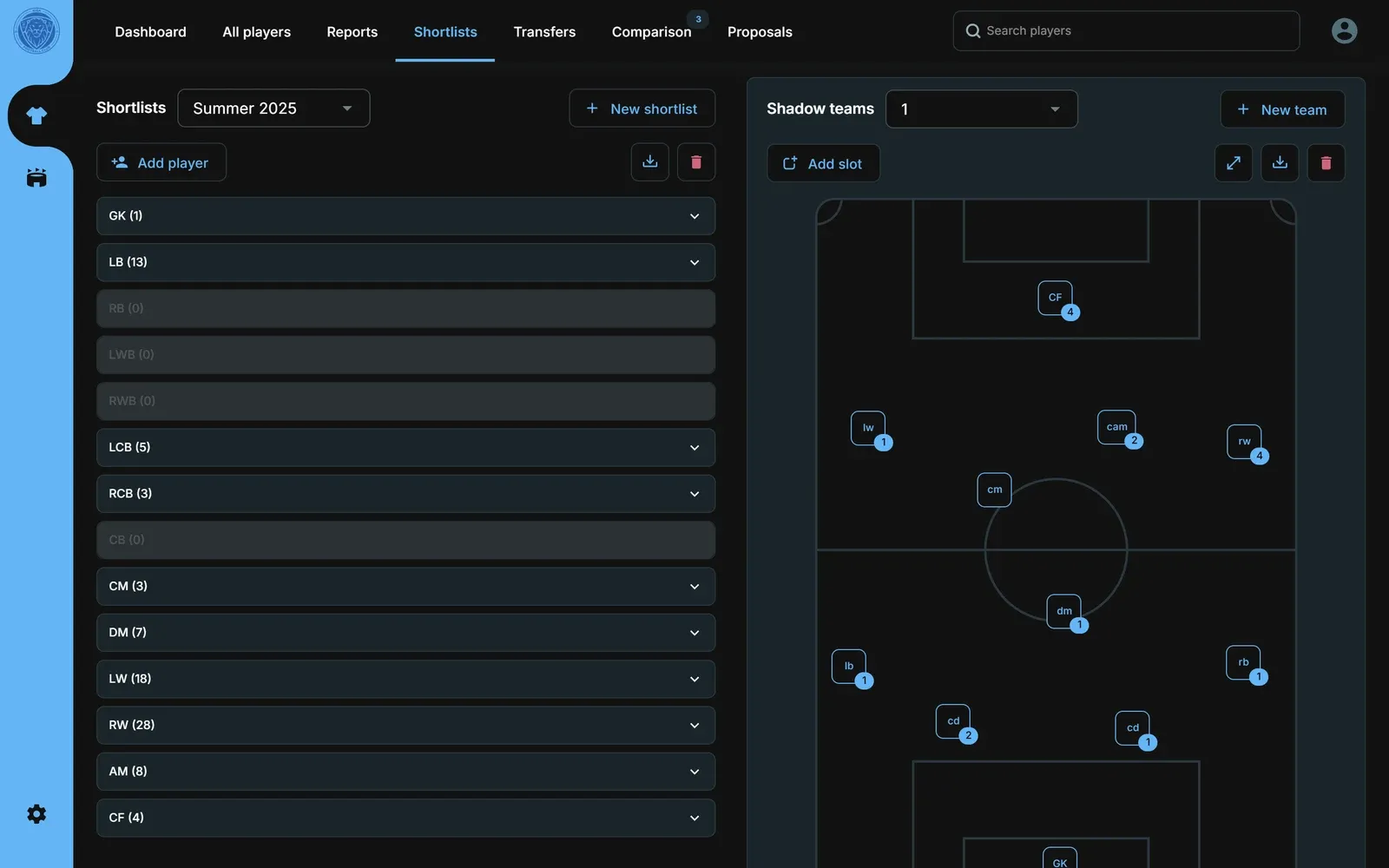1389x868 pixels.
Task: Expand the RCB (3) group
Action: point(405,494)
